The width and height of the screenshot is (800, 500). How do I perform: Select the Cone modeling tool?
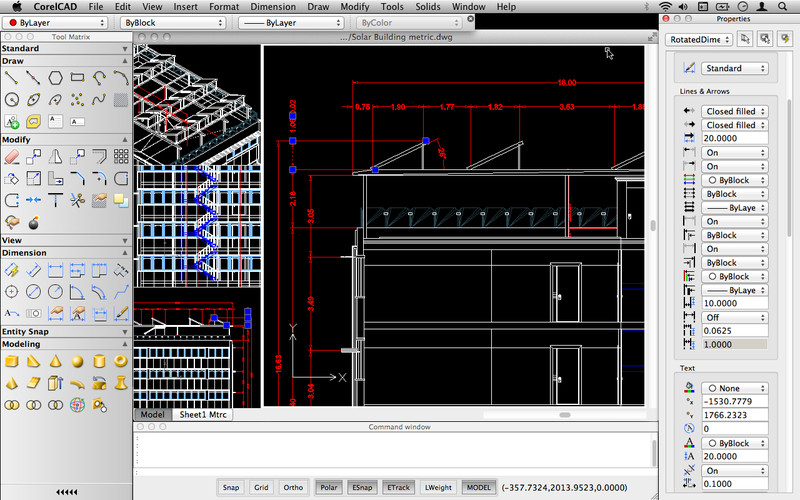[54, 361]
